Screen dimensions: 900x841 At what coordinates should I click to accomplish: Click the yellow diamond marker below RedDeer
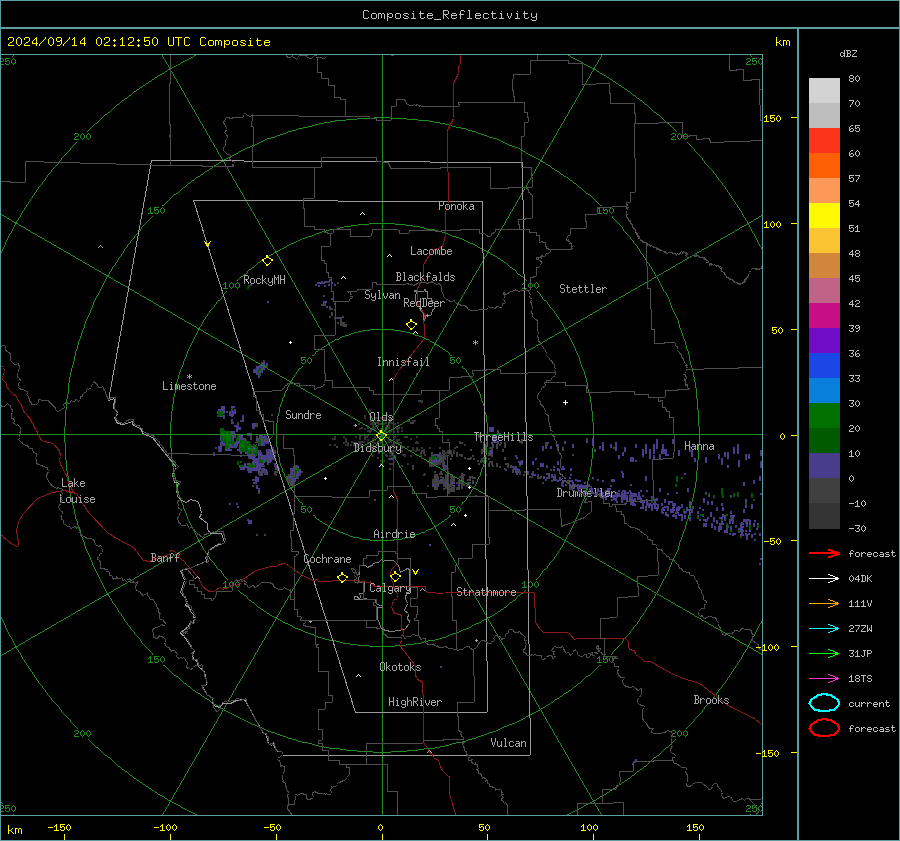click(x=411, y=325)
